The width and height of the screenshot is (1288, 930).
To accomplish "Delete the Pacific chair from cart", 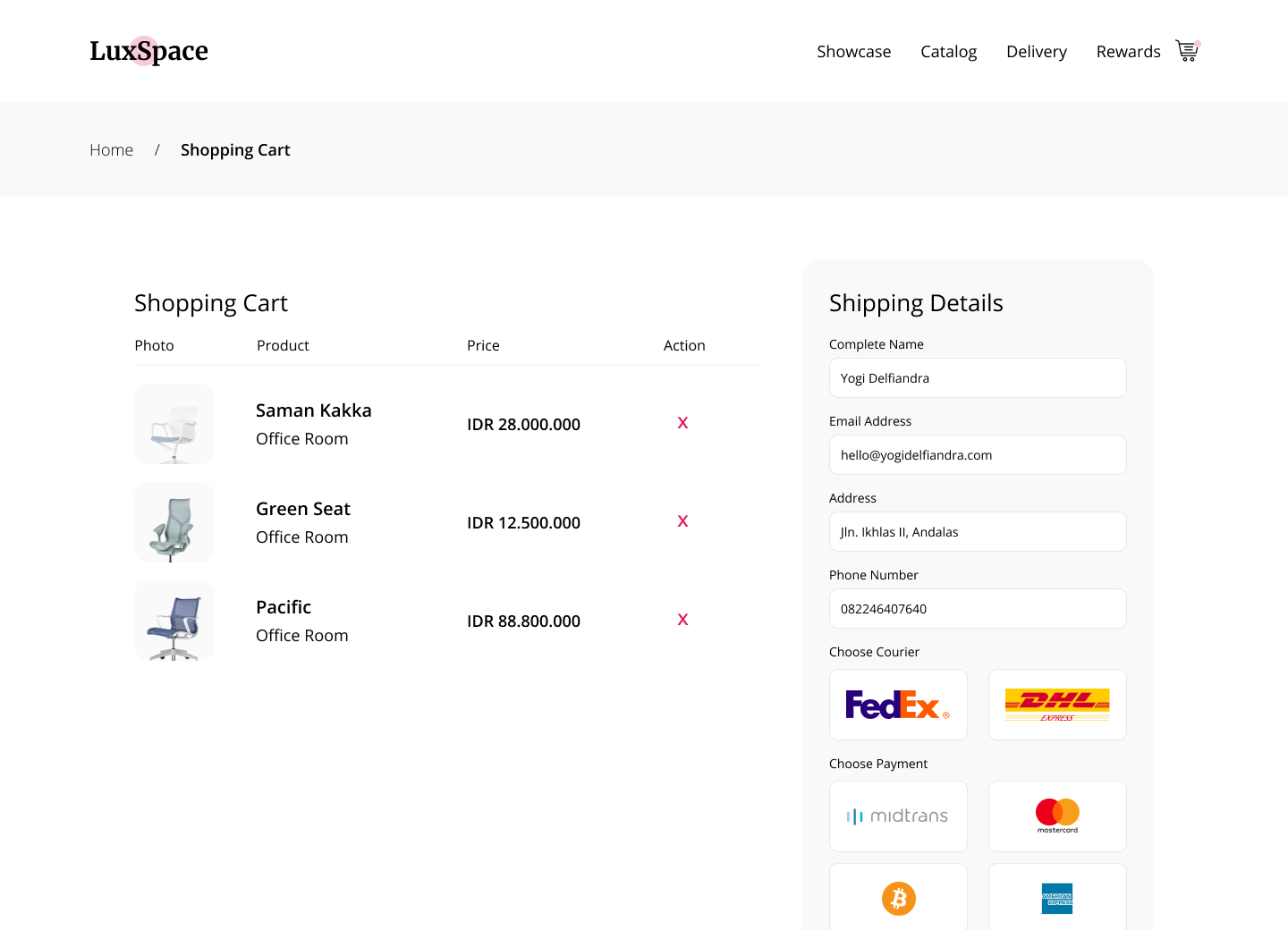I will coord(682,620).
